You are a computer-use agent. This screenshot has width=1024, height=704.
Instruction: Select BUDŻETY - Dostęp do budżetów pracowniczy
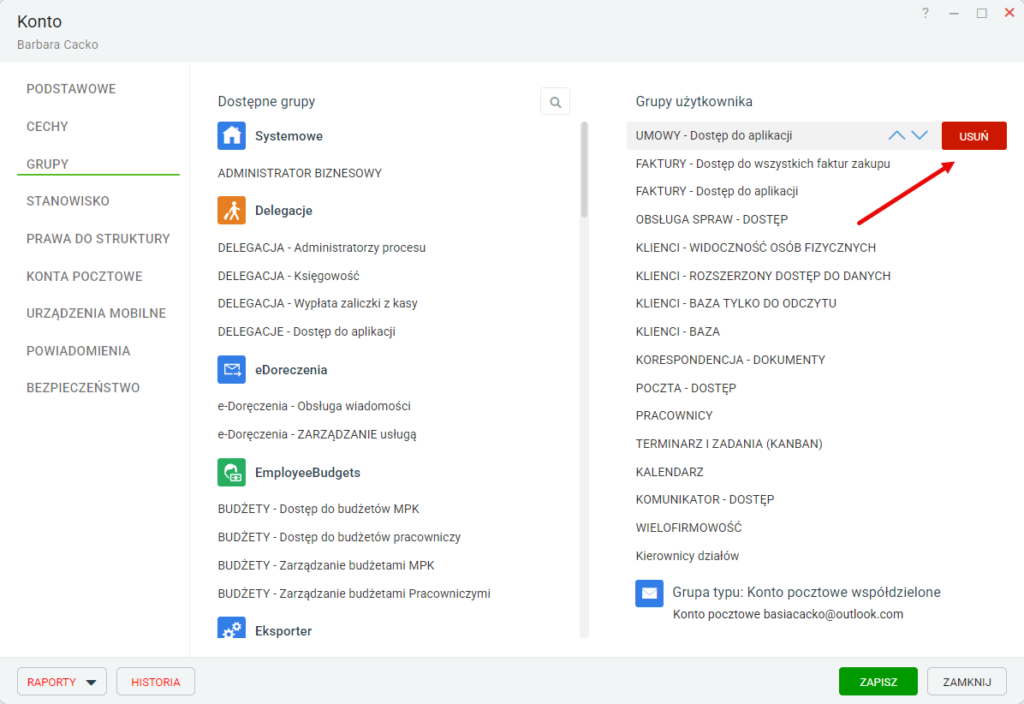(339, 537)
